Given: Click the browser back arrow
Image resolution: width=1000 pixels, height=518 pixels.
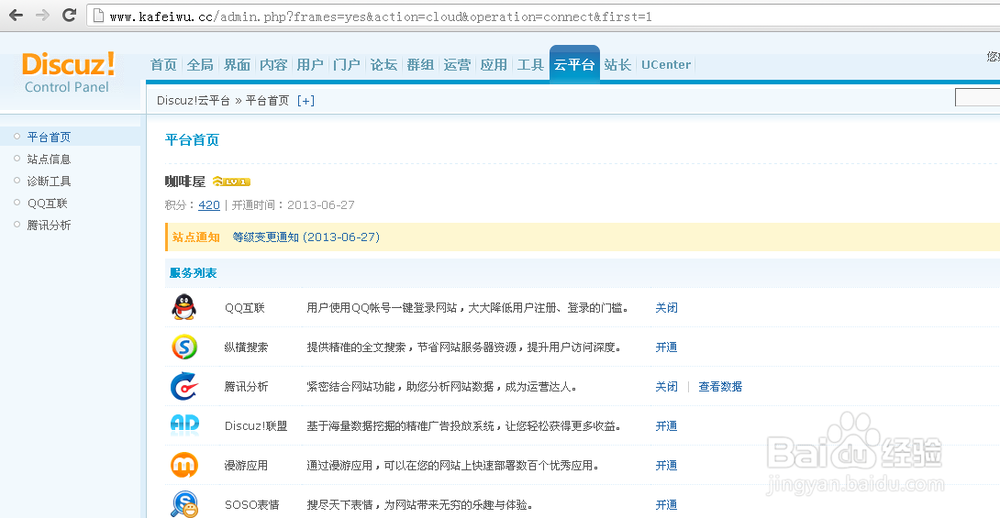Looking at the screenshot, I should point(15,15).
